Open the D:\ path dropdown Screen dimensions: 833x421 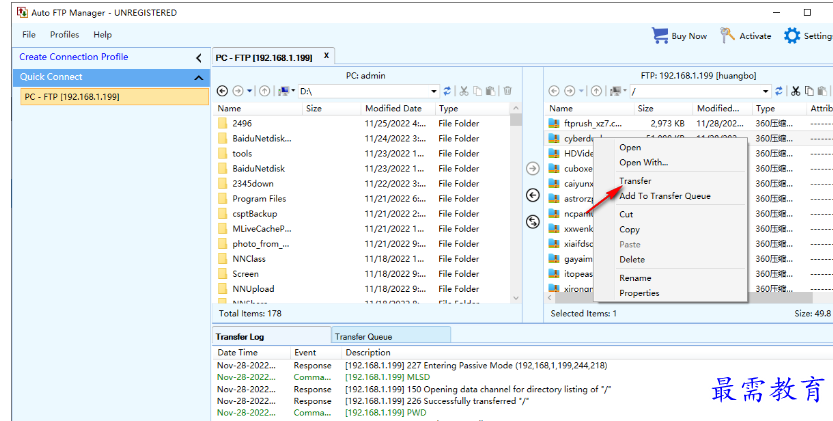[434, 91]
